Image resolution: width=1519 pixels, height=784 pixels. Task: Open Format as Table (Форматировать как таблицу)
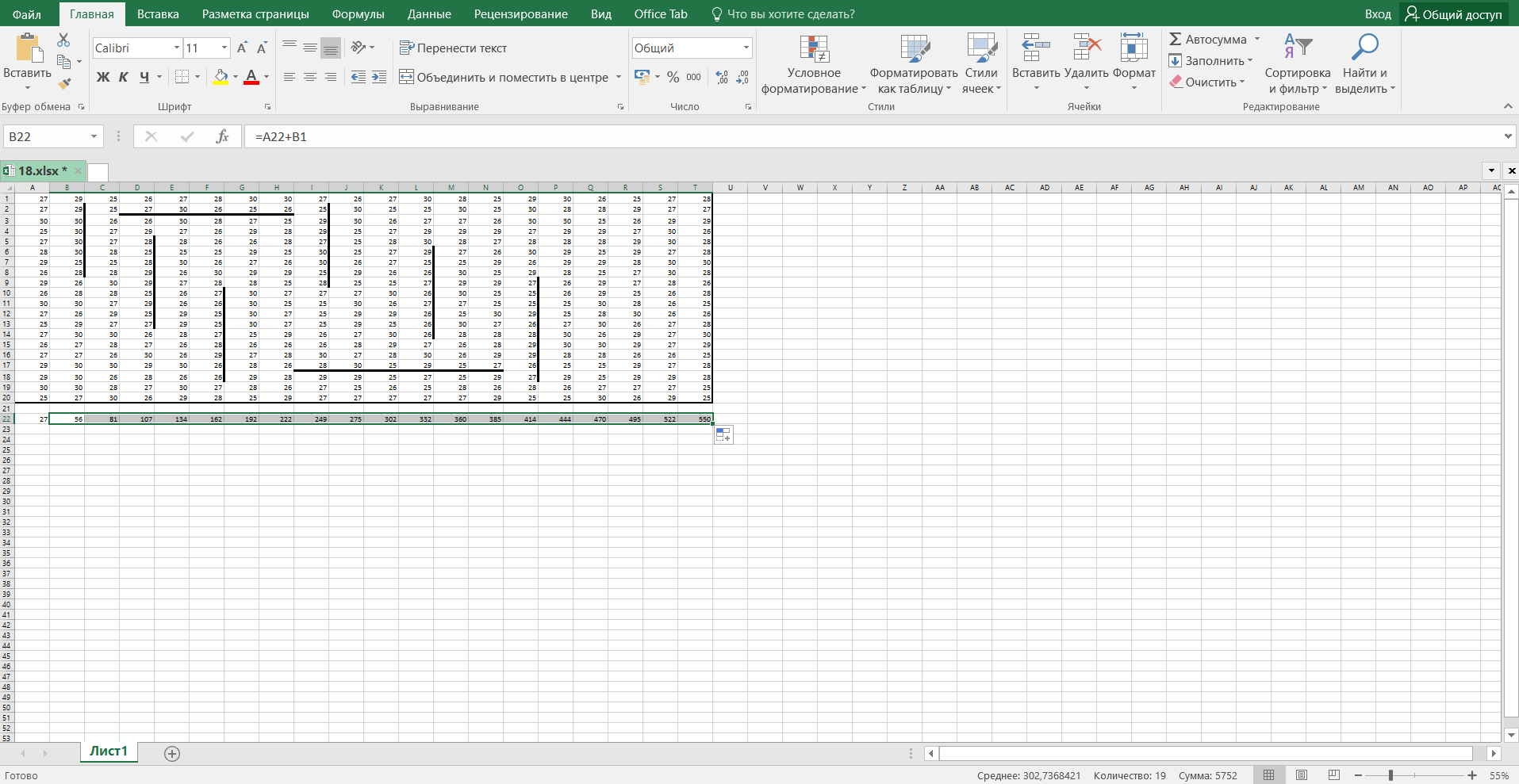pos(915,64)
